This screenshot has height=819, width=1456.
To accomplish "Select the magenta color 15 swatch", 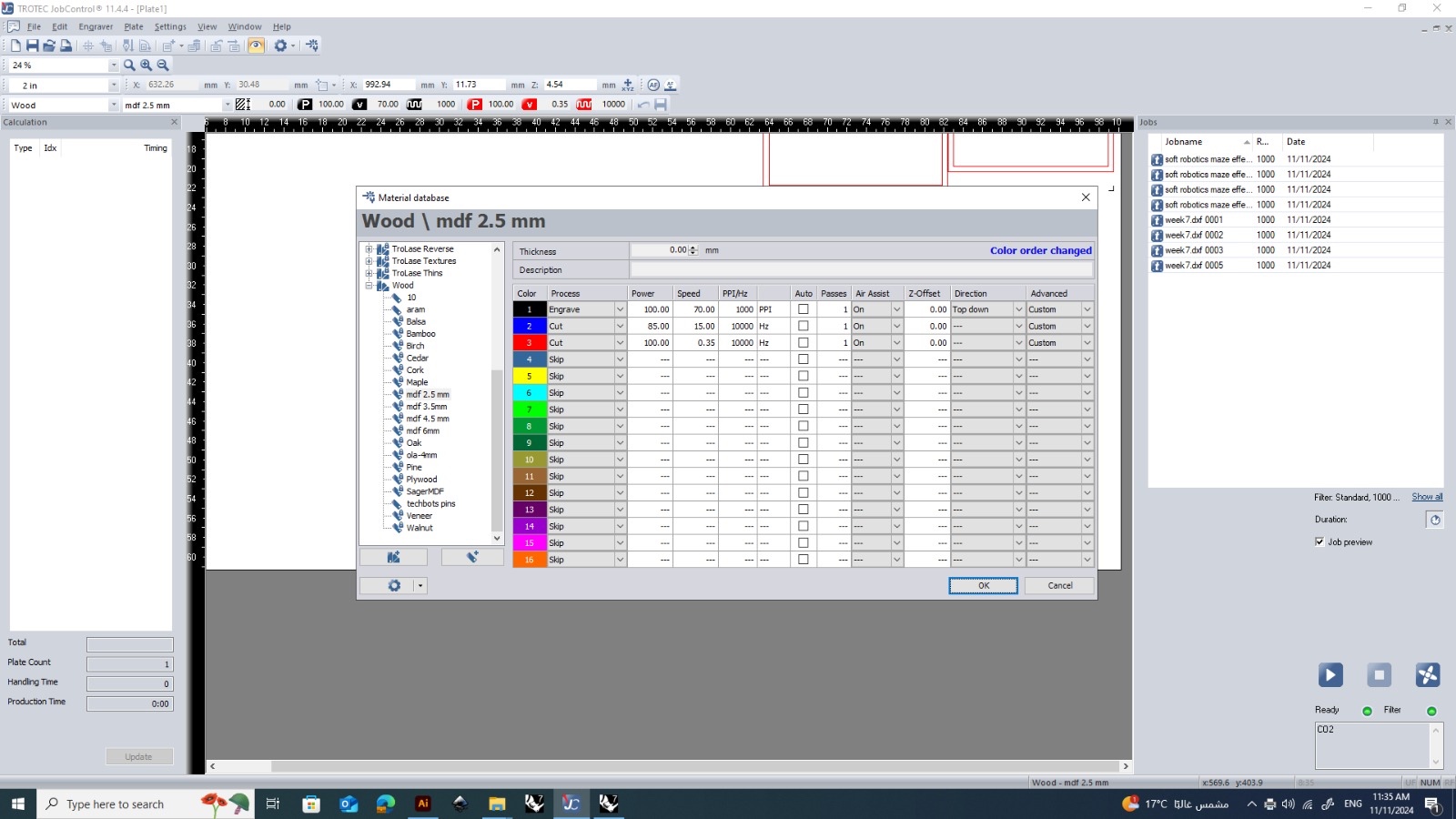I will click(x=529, y=543).
